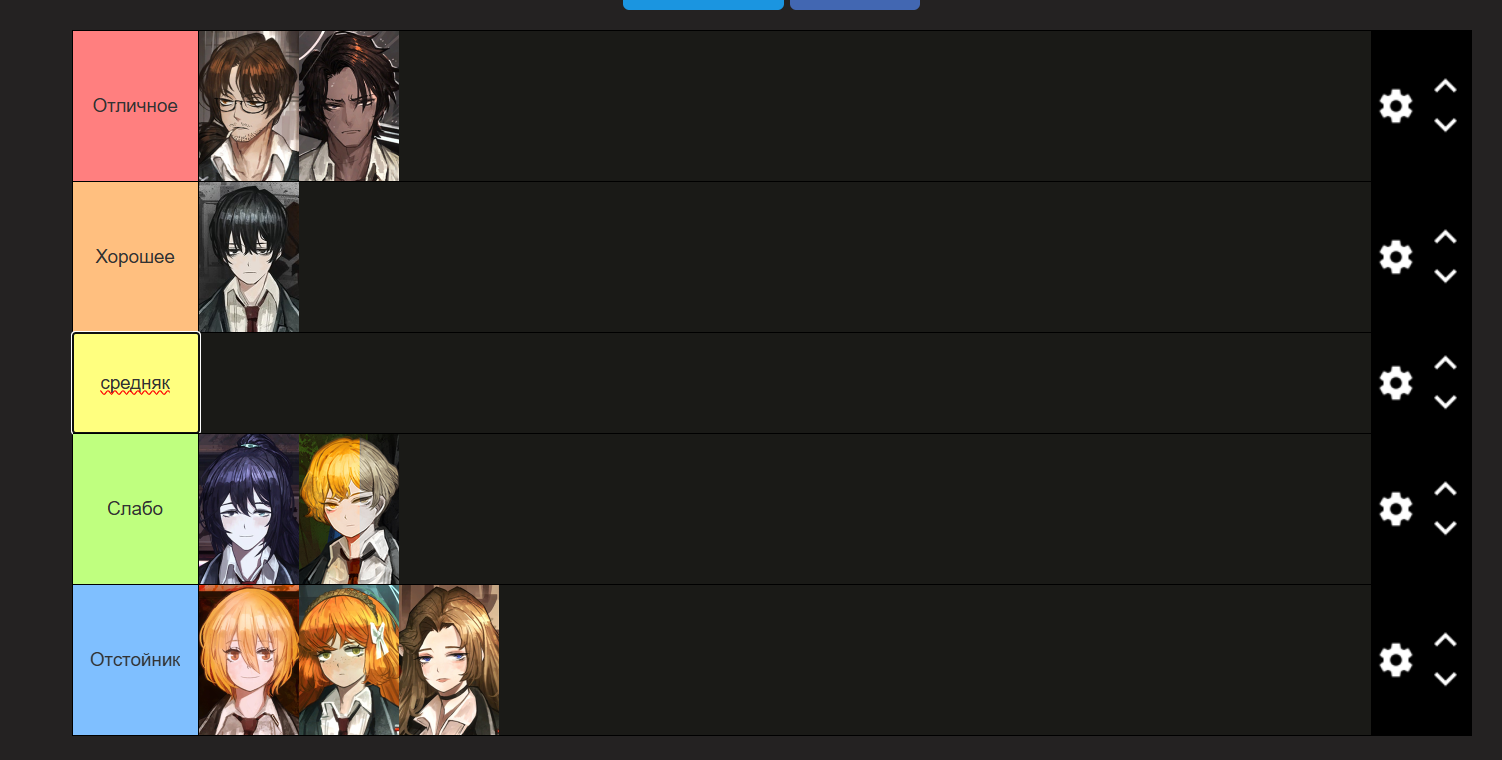Image resolution: width=1502 pixels, height=760 pixels.
Task: Click the red Отличное tier label
Action: pyautogui.click(x=136, y=106)
